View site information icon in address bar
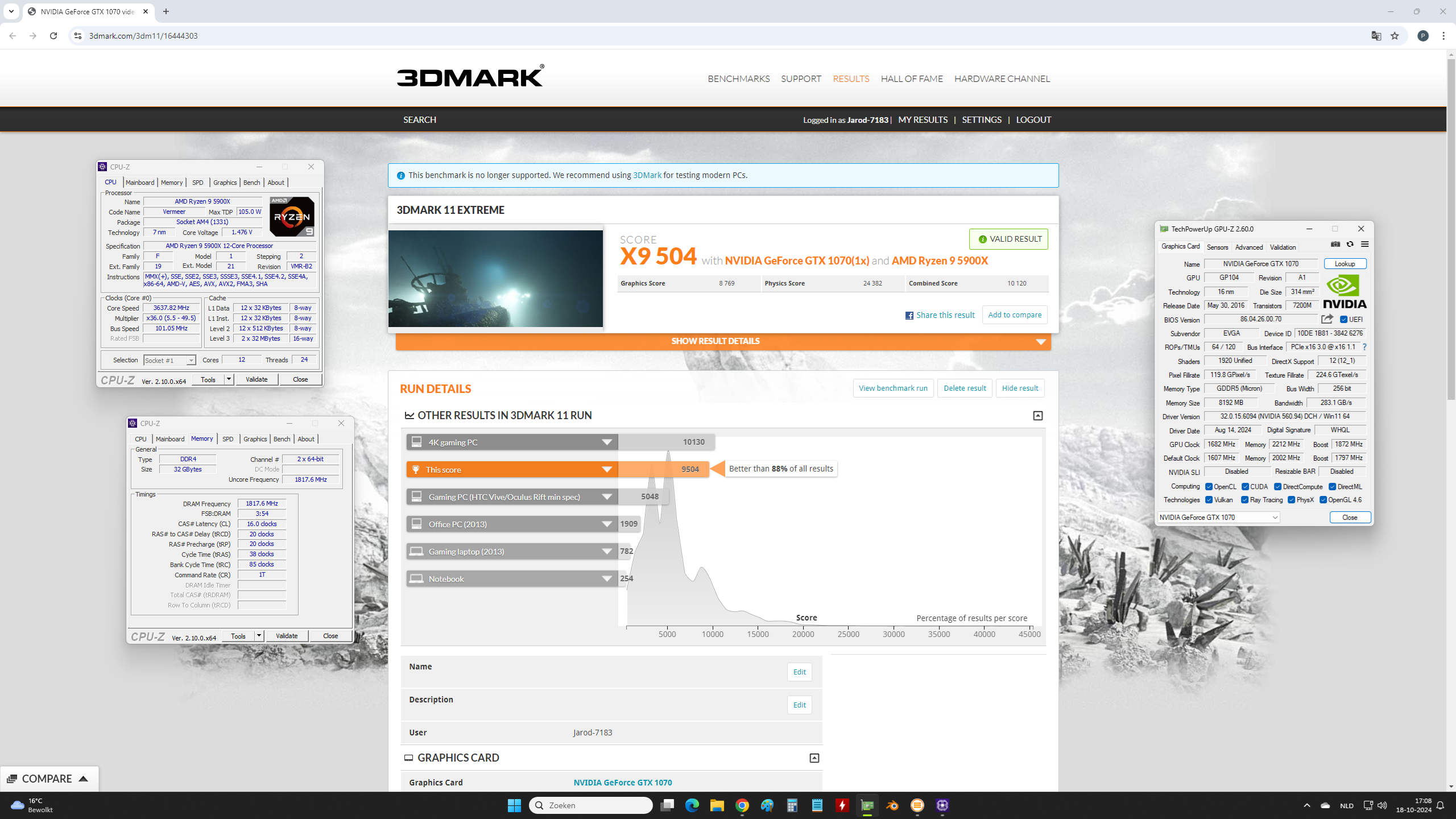1456x819 pixels. pyautogui.click(x=78, y=36)
